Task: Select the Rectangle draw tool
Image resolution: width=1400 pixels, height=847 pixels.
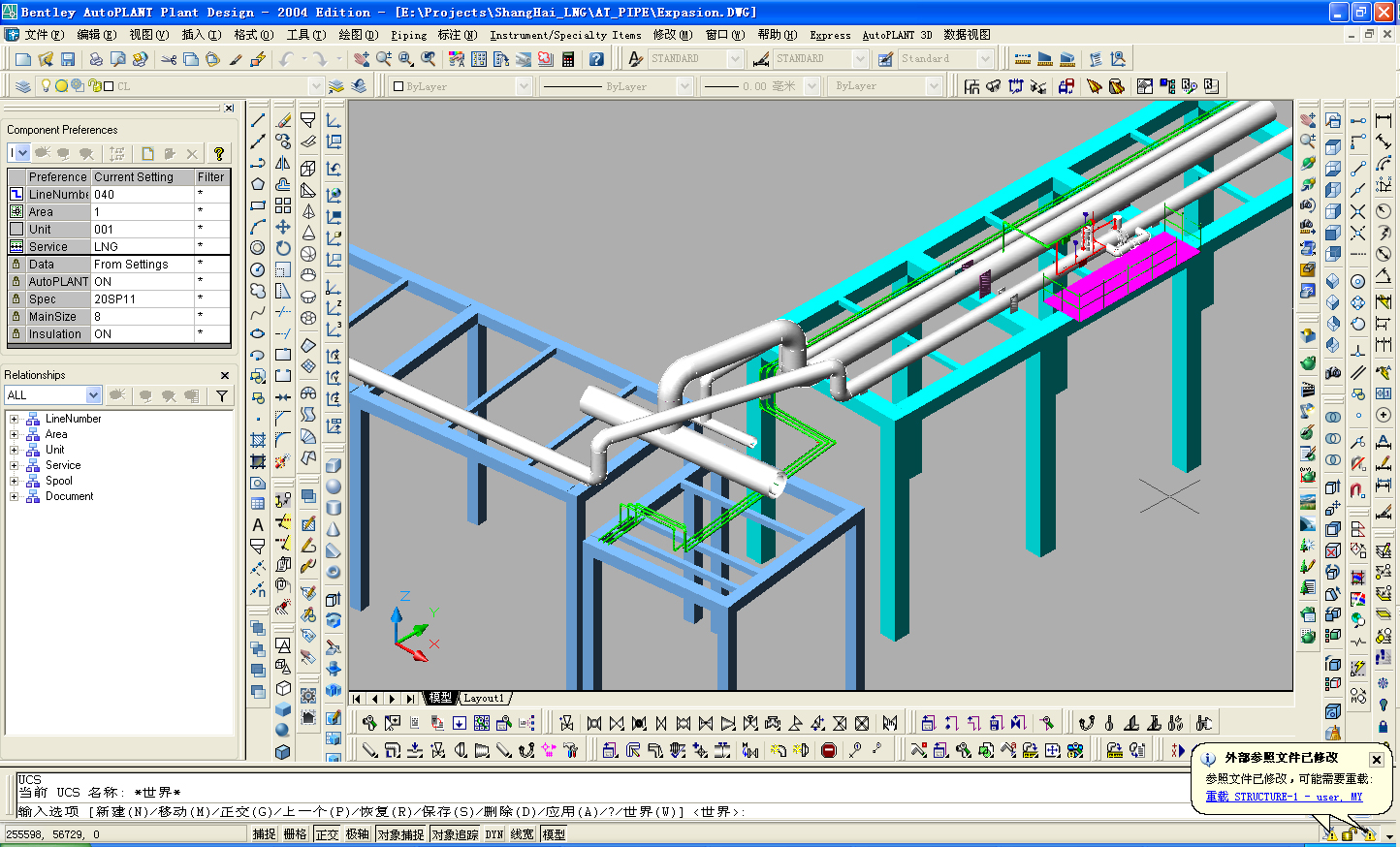Action: [258, 205]
